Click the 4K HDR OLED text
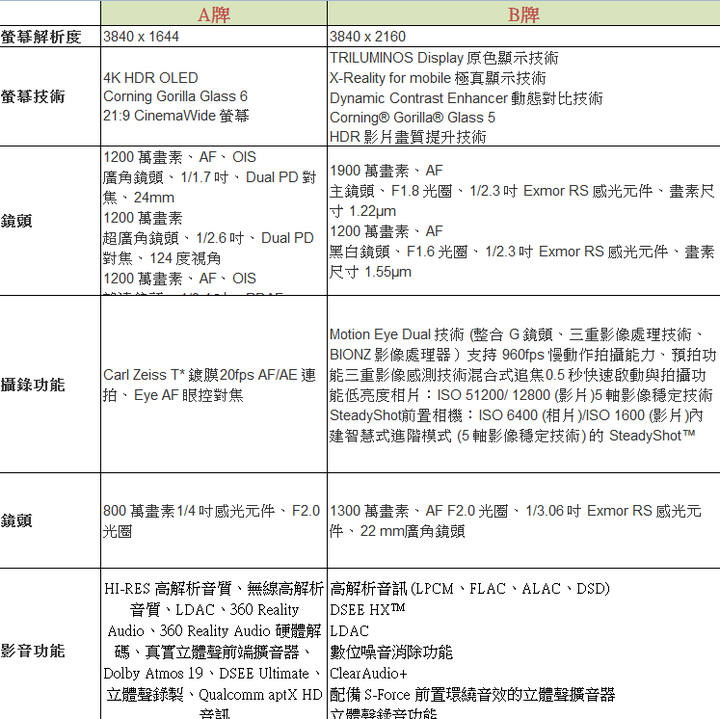The width and height of the screenshot is (720, 719). click(151, 78)
